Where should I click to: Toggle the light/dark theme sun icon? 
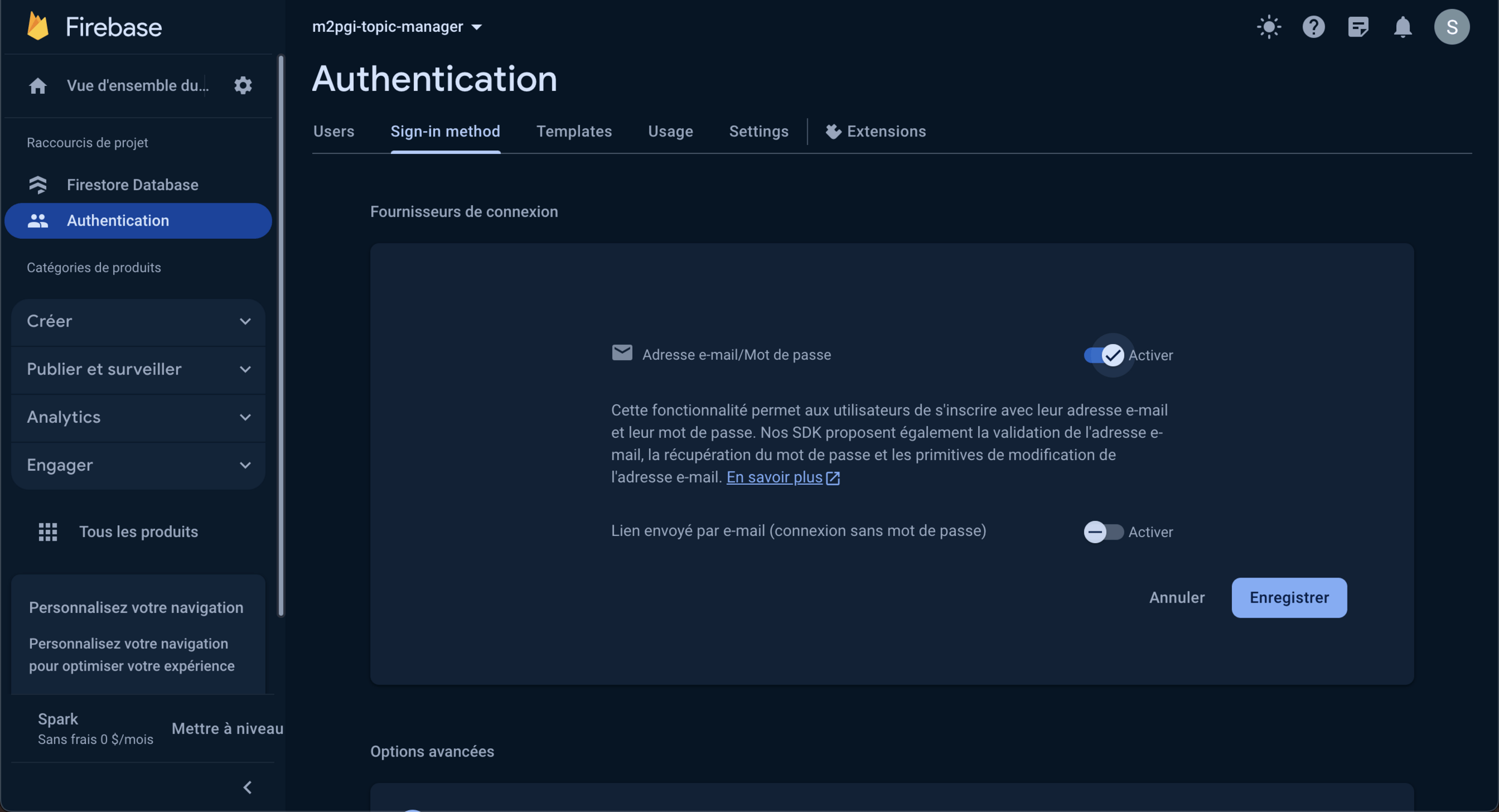point(1269,27)
